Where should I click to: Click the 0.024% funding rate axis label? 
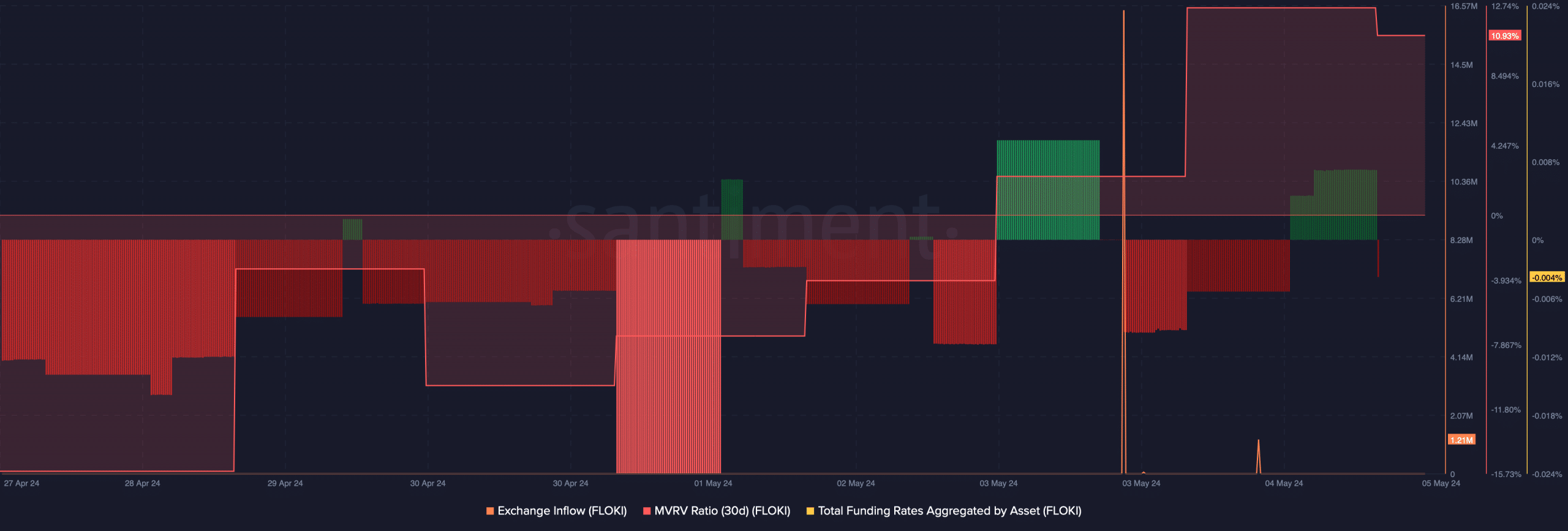pos(1546,6)
